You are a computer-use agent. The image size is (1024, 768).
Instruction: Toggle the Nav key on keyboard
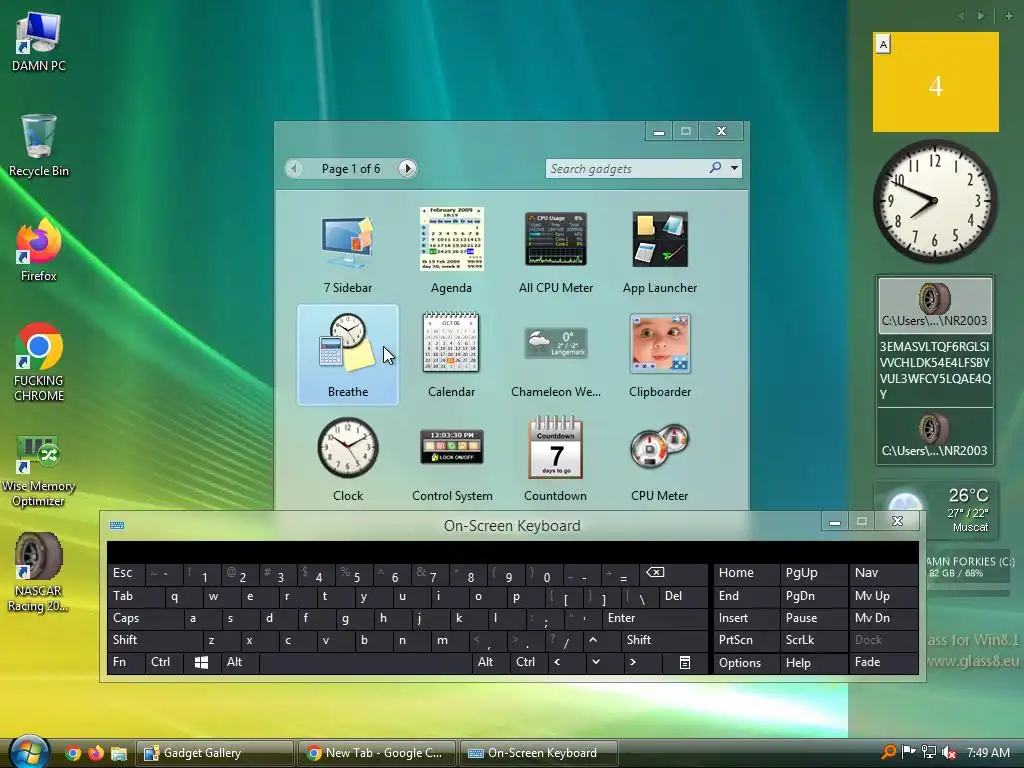click(883, 573)
